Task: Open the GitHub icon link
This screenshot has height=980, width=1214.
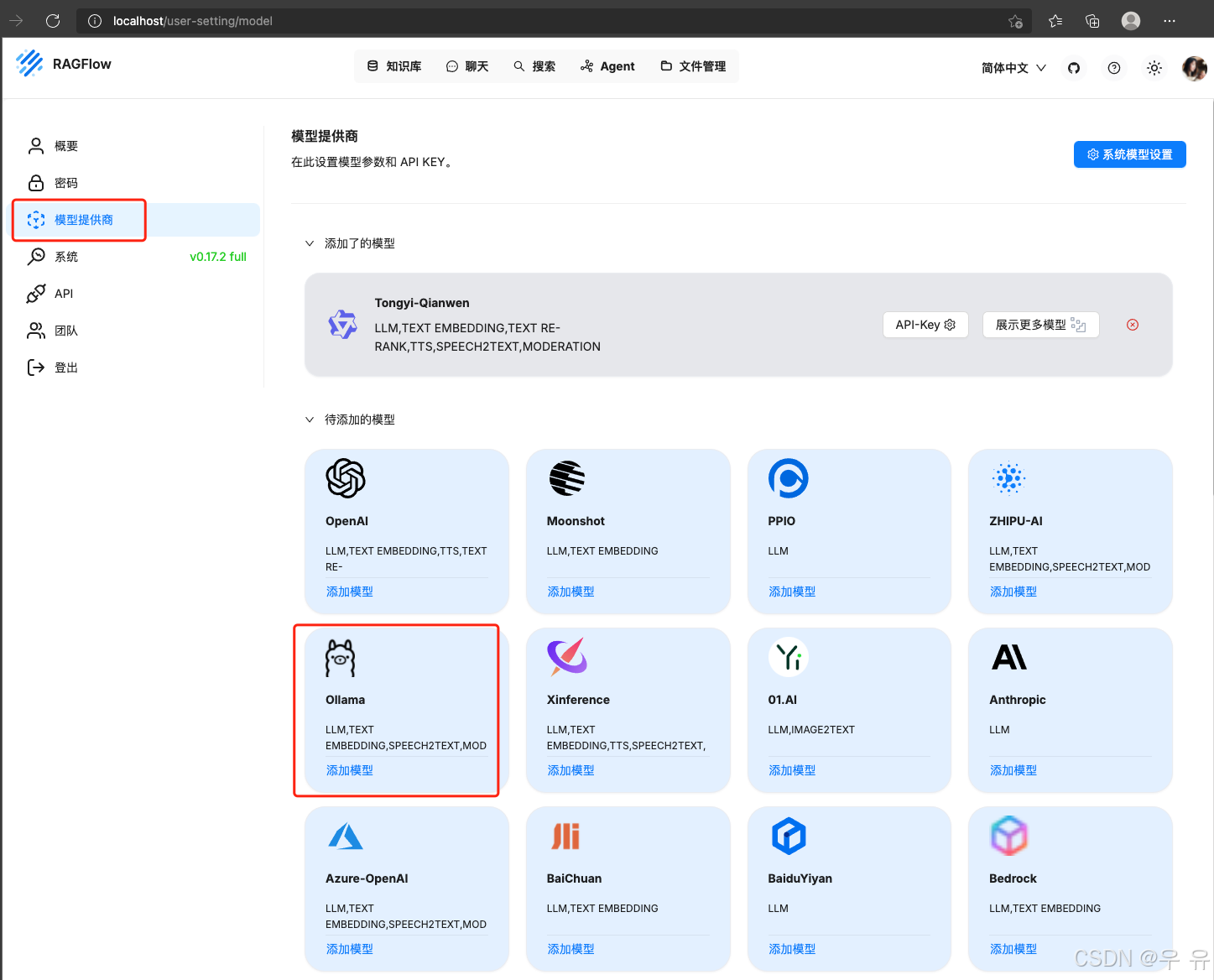Action: point(1074,68)
